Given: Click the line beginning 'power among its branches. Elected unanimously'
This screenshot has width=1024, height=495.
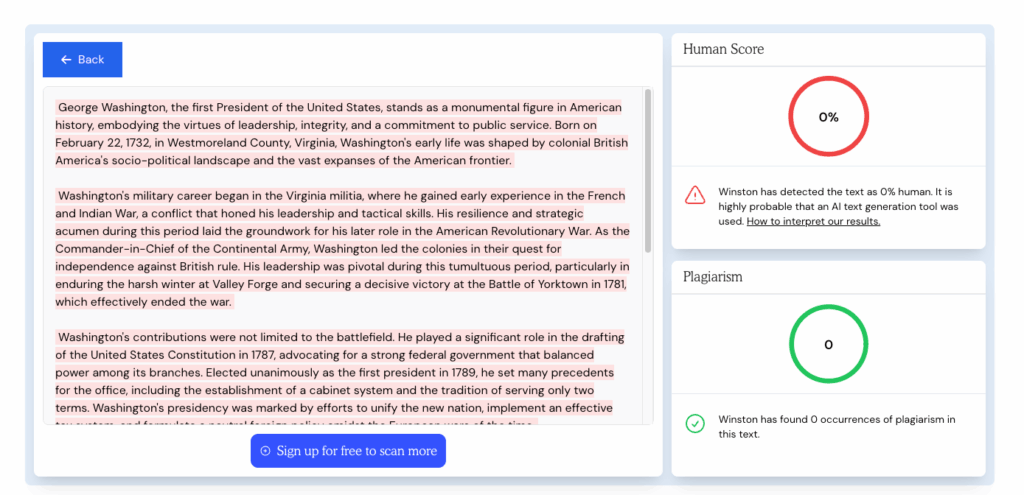Looking at the screenshot, I should [x=334, y=373].
